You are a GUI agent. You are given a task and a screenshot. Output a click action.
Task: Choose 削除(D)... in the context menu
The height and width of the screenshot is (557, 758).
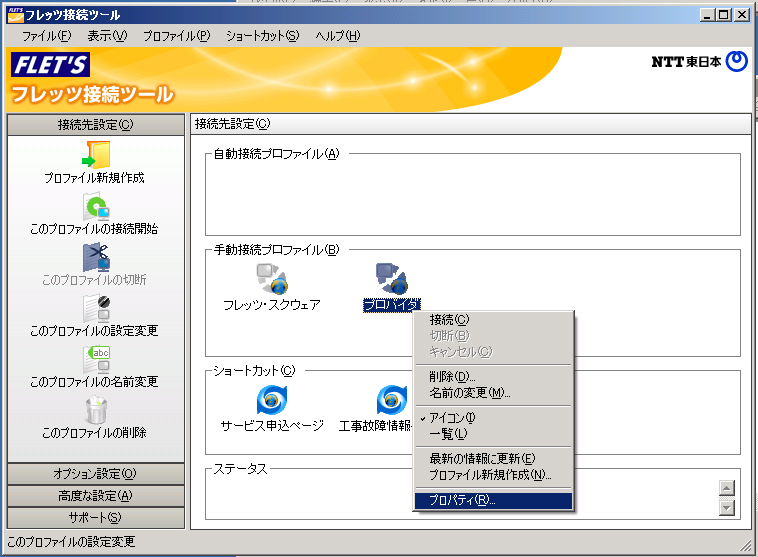coord(493,376)
